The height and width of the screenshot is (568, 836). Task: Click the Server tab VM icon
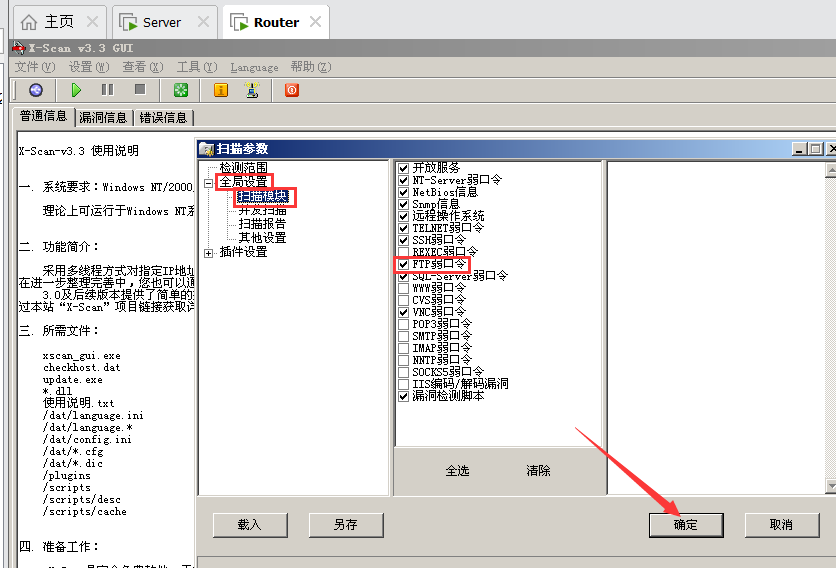128,22
